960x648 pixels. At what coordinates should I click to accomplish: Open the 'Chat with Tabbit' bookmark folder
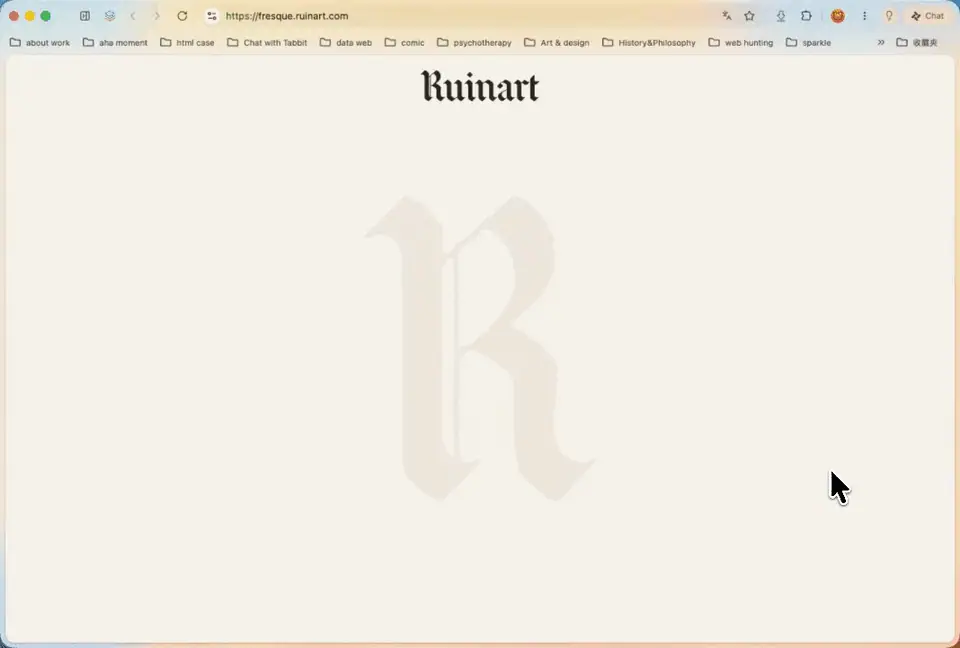pos(267,42)
